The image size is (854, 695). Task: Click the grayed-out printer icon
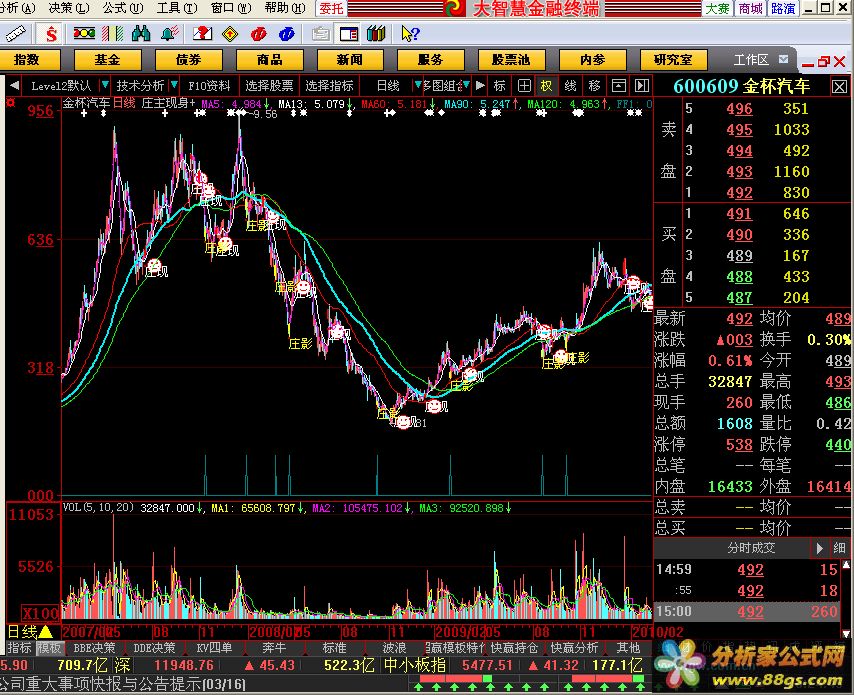(321, 34)
